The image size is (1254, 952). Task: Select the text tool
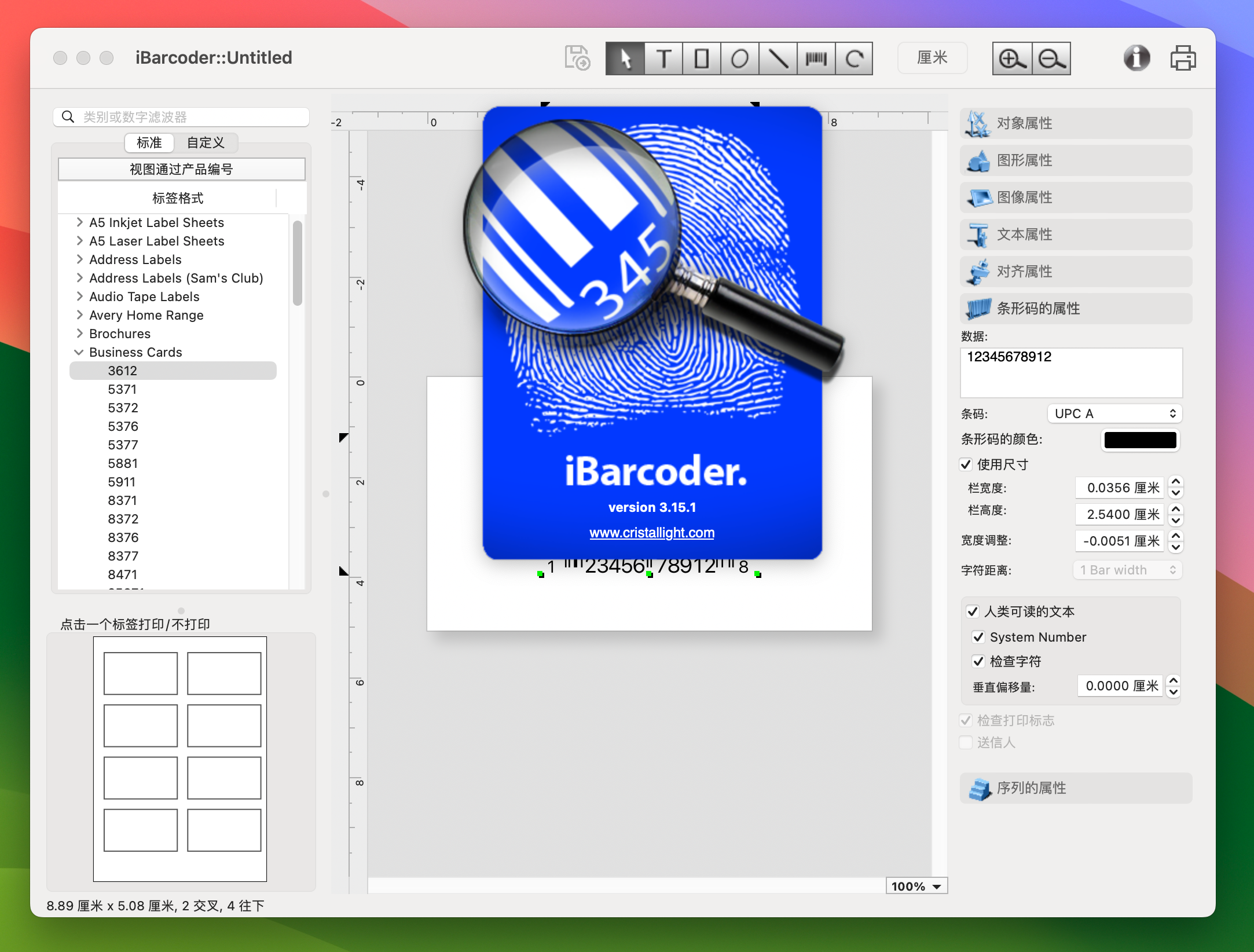click(661, 57)
